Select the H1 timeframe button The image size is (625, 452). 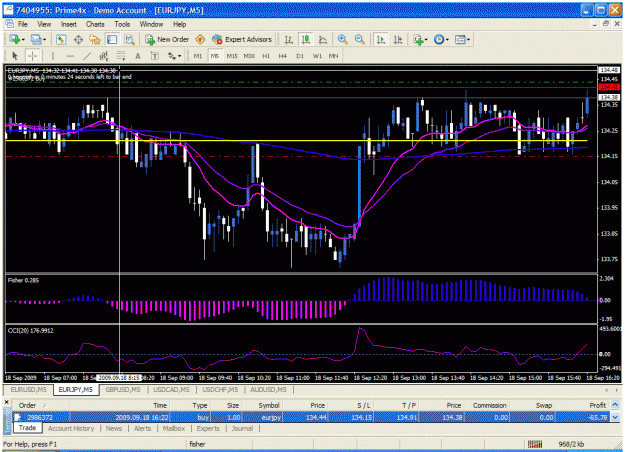point(266,56)
